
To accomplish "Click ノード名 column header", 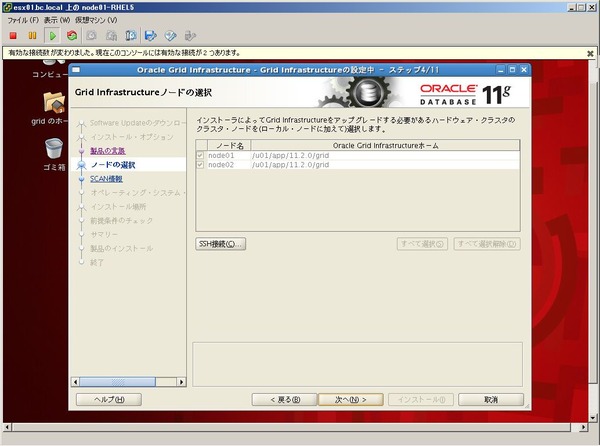I will (229, 145).
